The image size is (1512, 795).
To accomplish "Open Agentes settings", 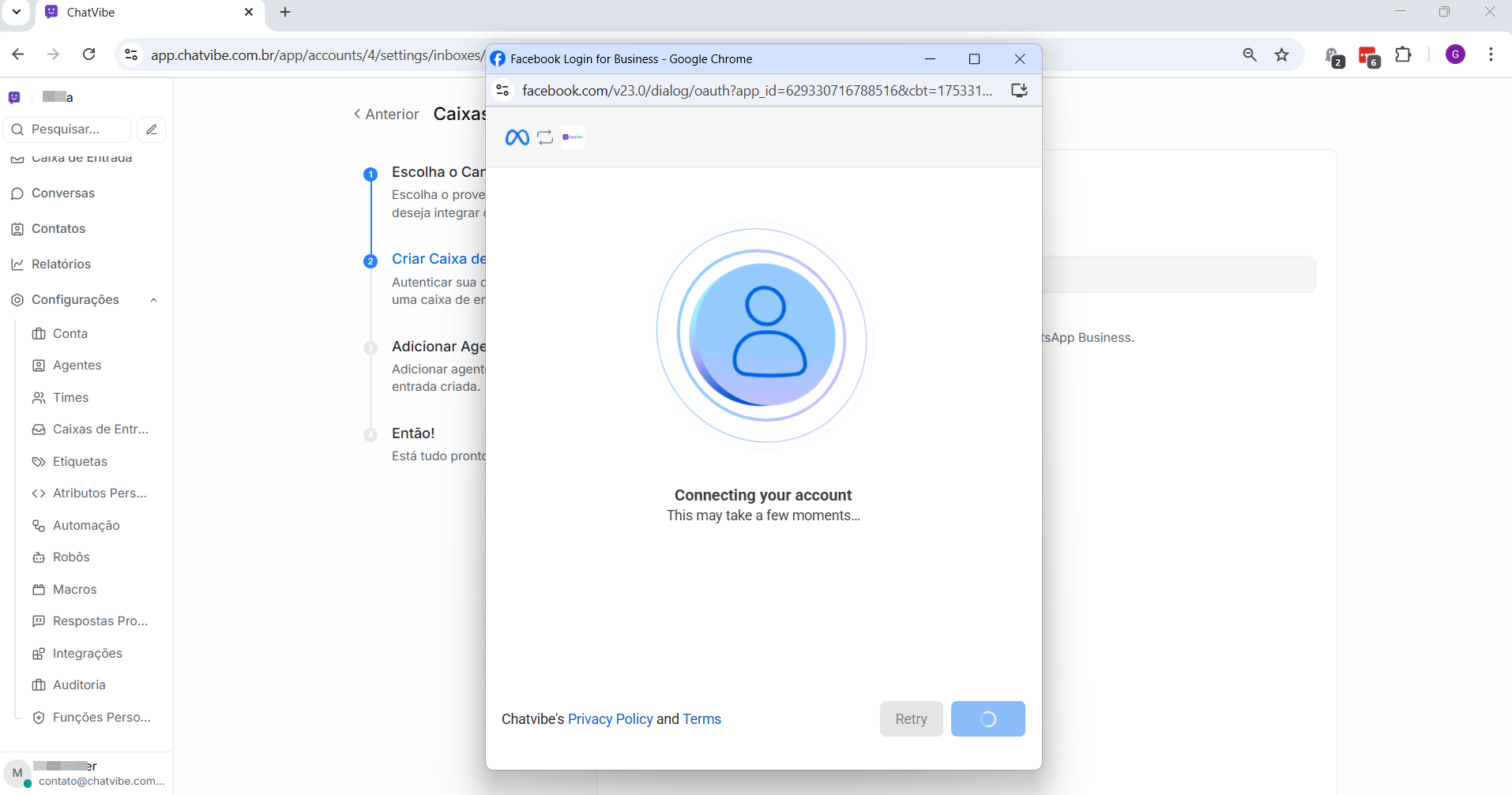I will point(77,366).
